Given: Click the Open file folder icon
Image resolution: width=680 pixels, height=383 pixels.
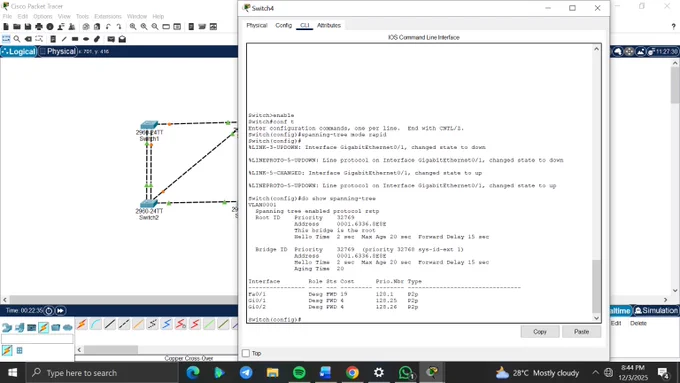Looking at the screenshot, I should tap(17, 27).
